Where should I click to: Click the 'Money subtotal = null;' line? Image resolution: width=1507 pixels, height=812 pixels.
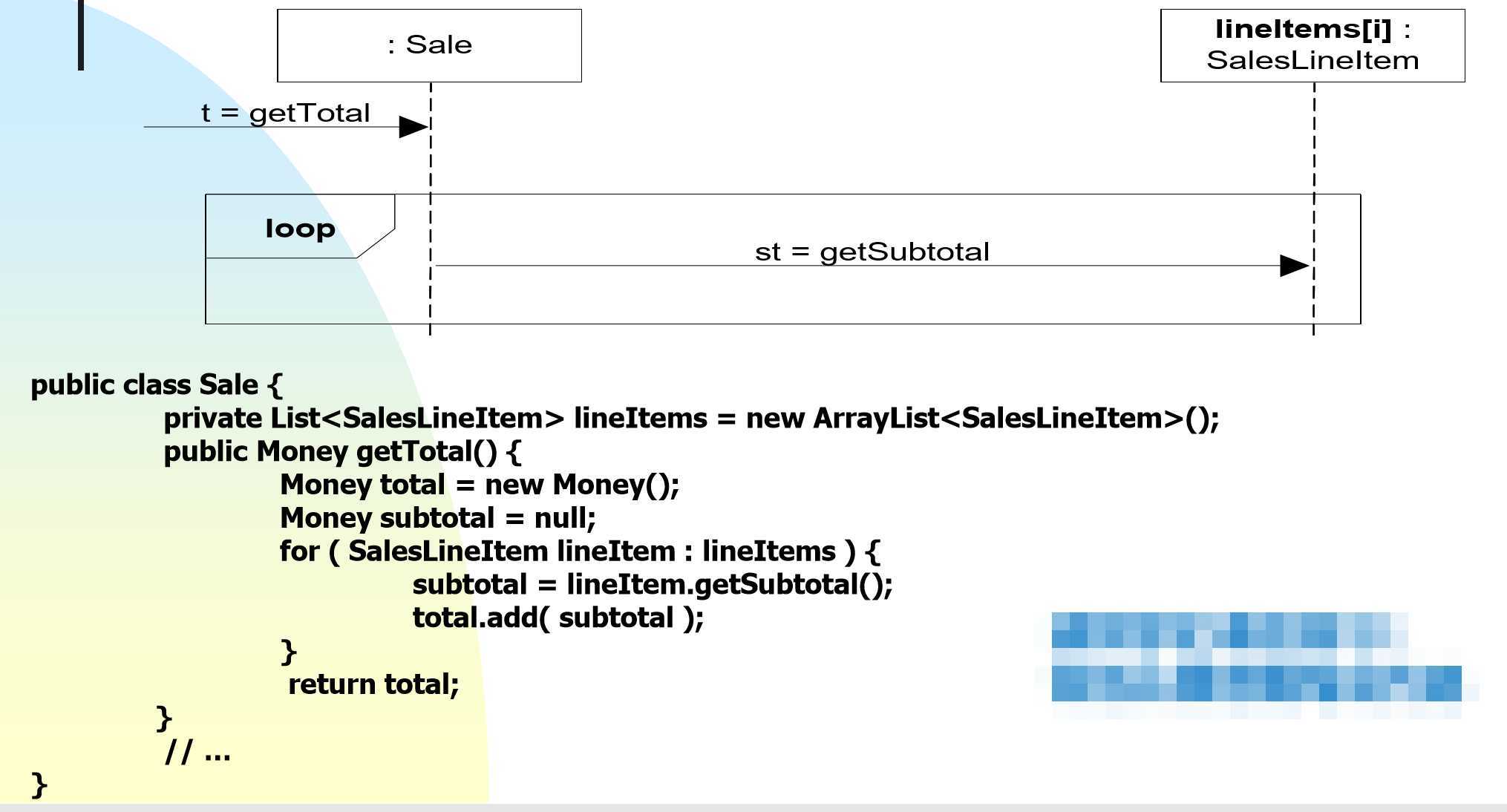pos(438,518)
